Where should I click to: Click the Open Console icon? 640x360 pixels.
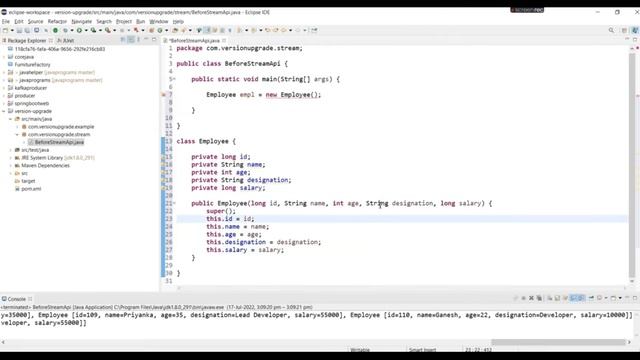click(x=613, y=298)
